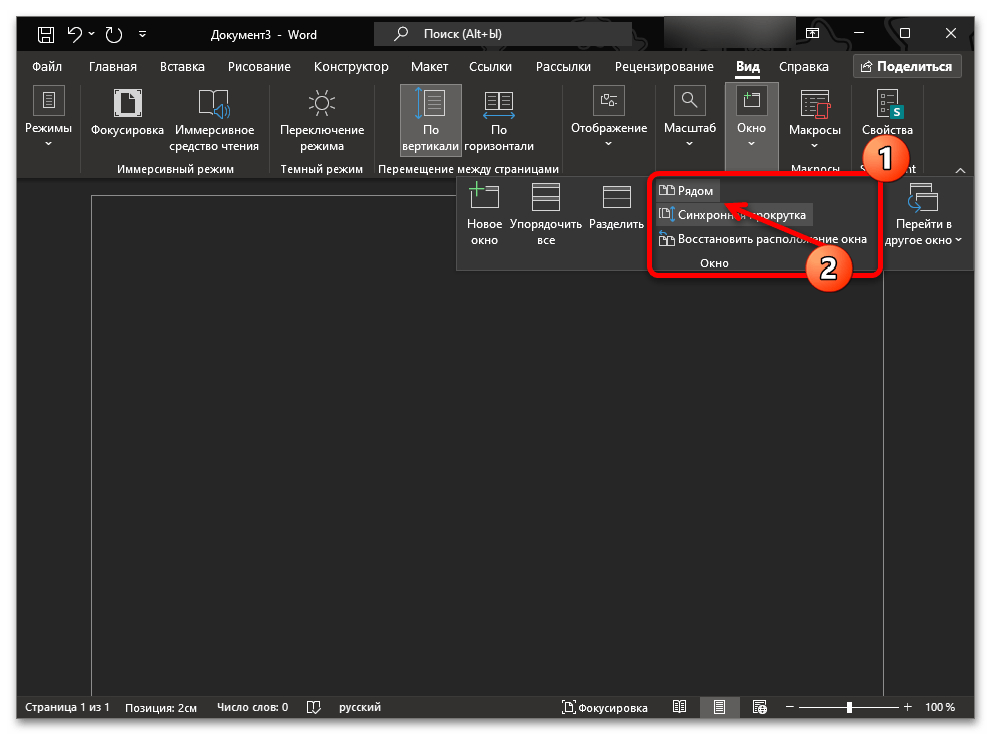Enable vertical page movement (По вертикали)
Image resolution: width=991 pixels, height=735 pixels.
[x=431, y=120]
